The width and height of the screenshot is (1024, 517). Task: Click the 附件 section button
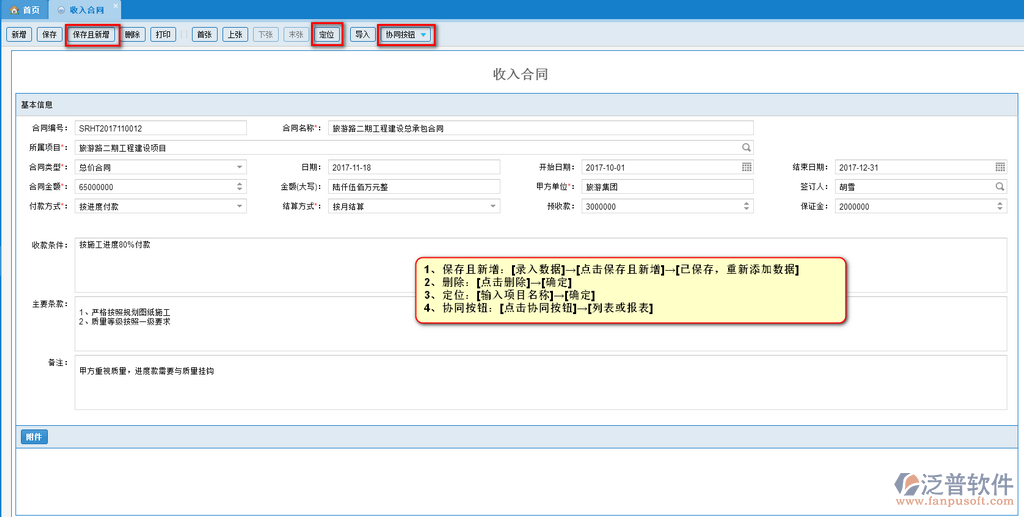[33, 437]
